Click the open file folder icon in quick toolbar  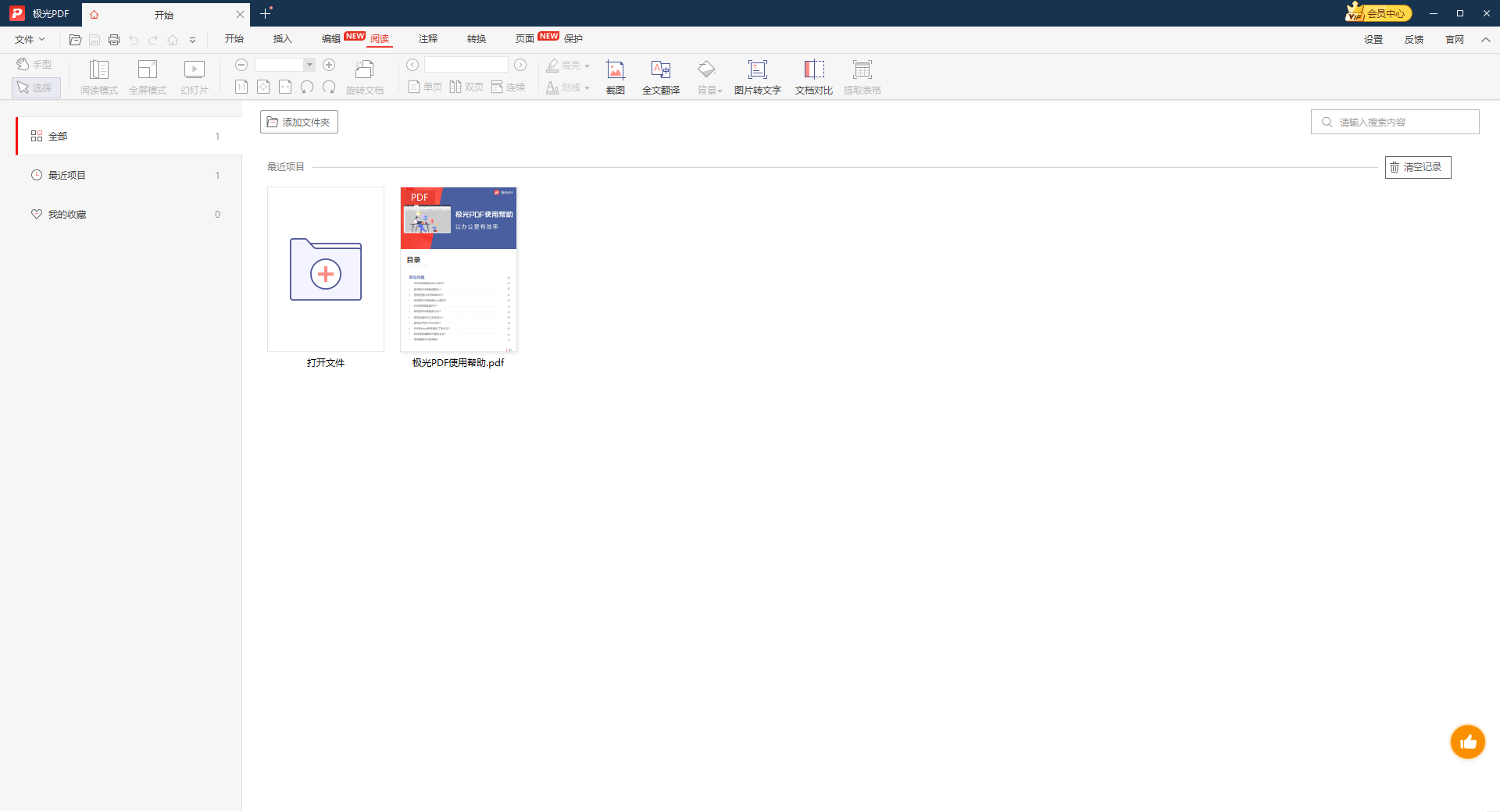(x=75, y=40)
